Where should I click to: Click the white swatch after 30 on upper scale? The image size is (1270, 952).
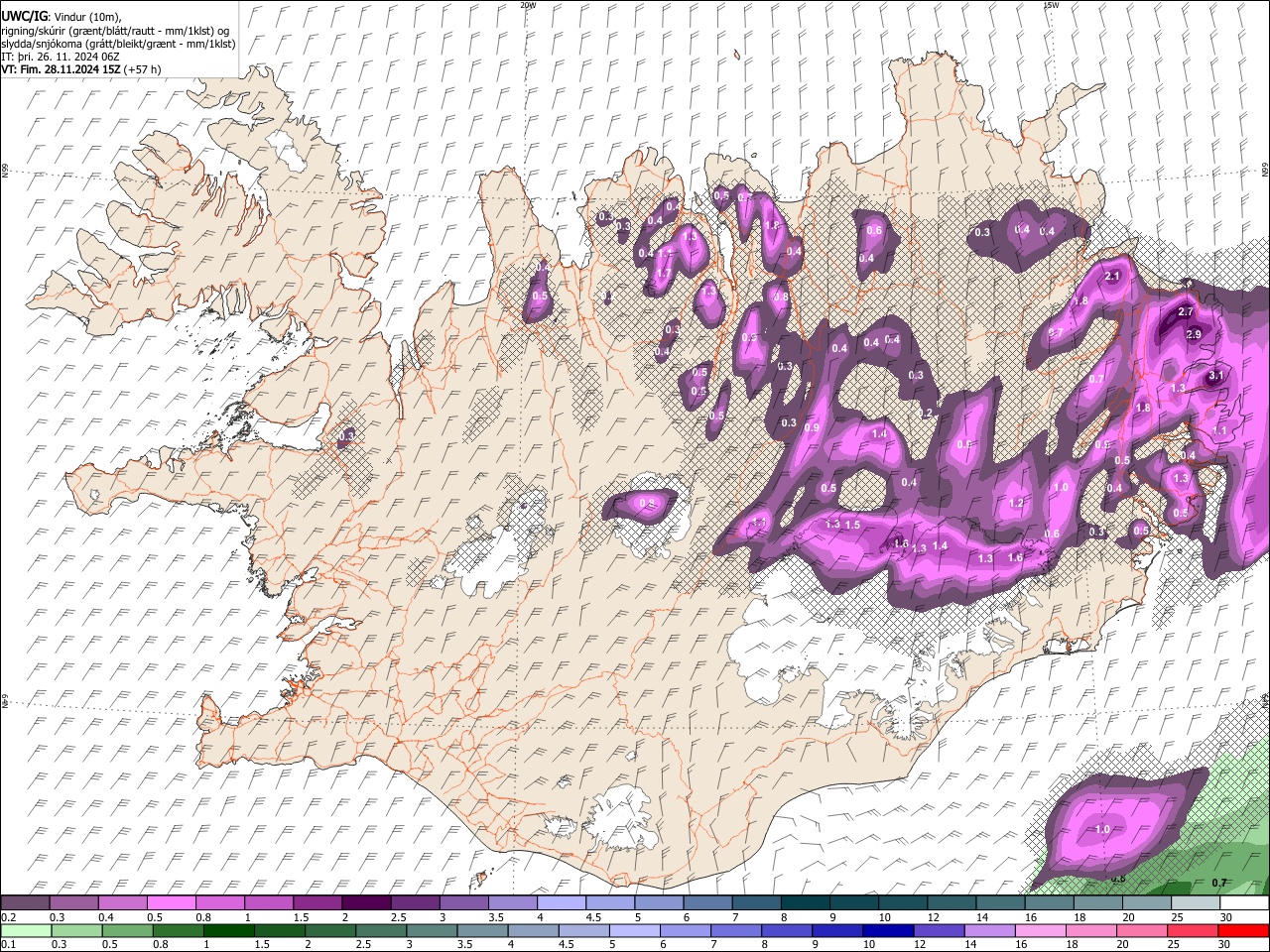pos(1245,902)
